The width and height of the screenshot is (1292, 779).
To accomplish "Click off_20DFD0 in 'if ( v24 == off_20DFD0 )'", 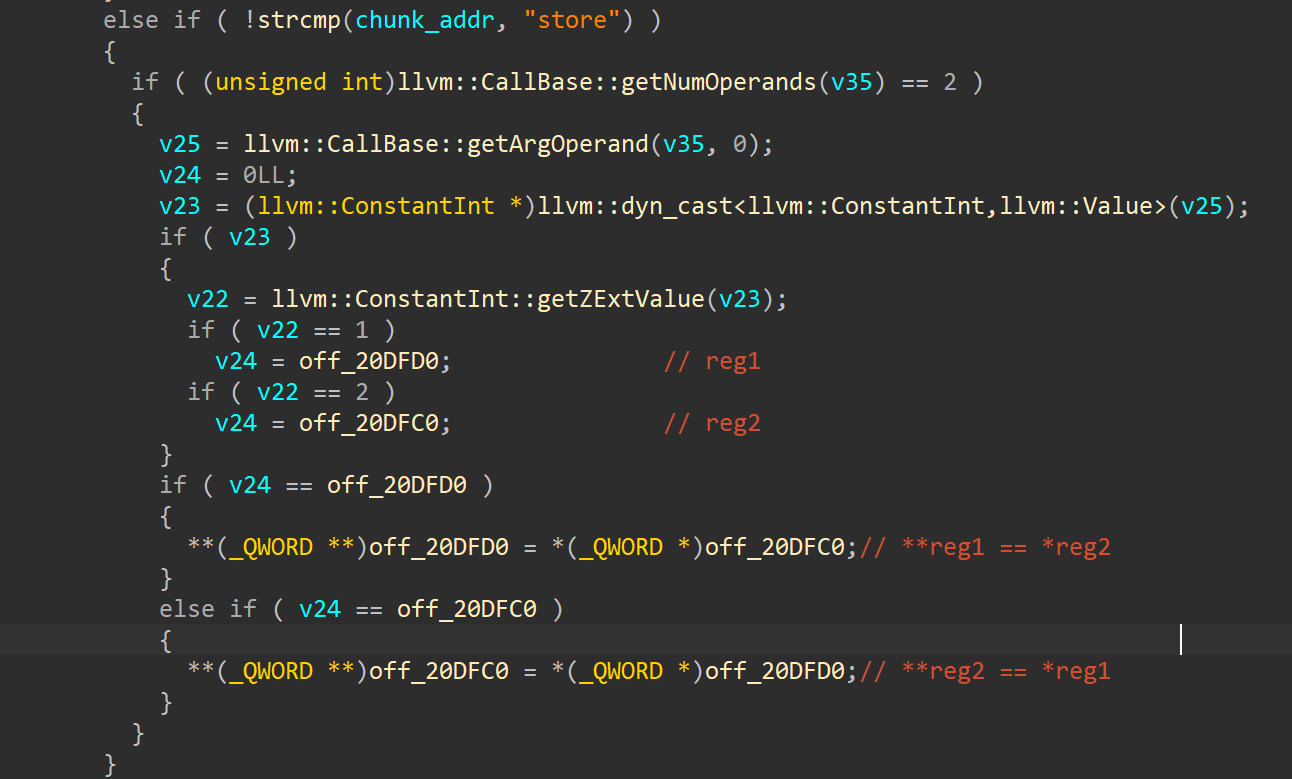I will tap(397, 485).
